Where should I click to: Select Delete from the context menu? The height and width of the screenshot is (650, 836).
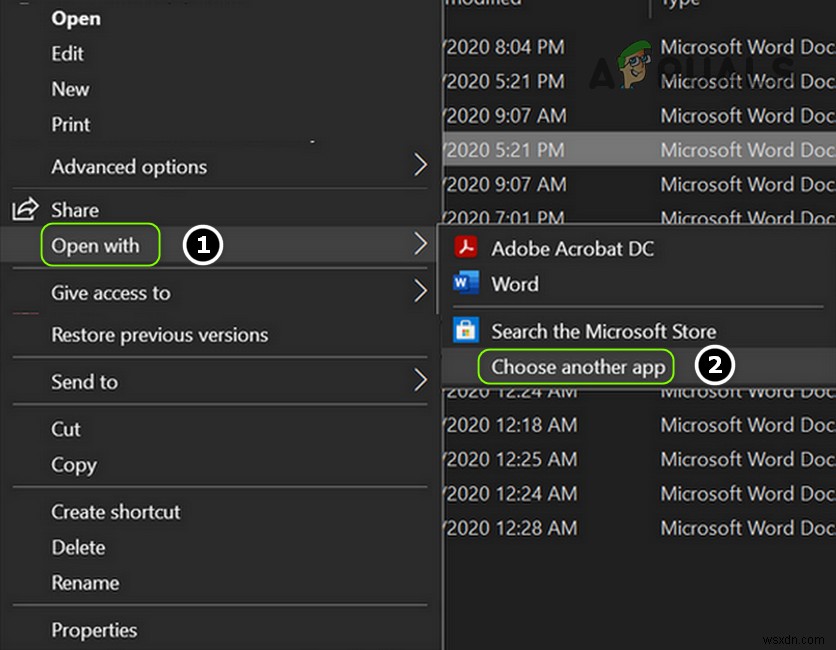tap(78, 547)
